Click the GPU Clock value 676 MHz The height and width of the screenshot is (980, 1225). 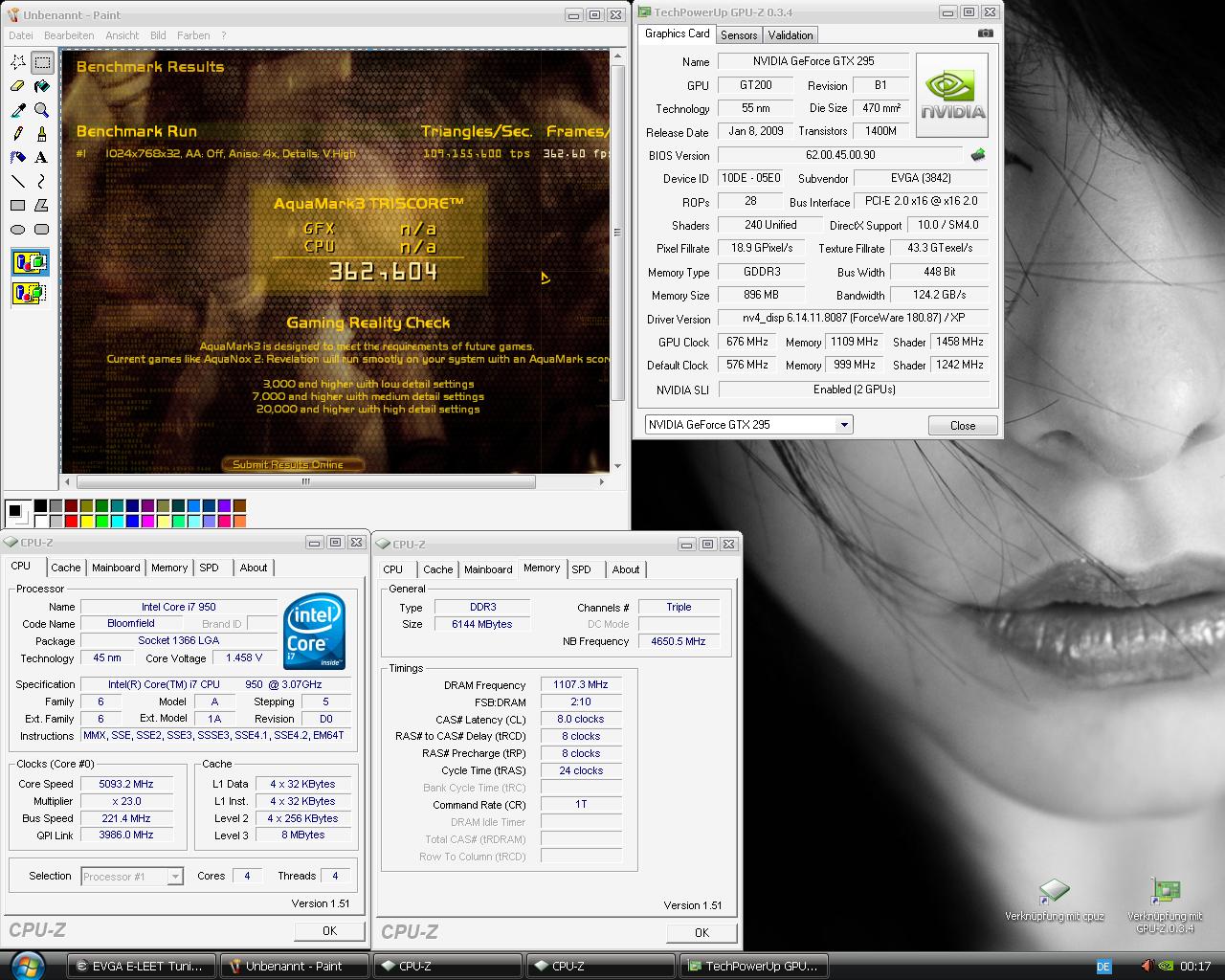pos(747,342)
